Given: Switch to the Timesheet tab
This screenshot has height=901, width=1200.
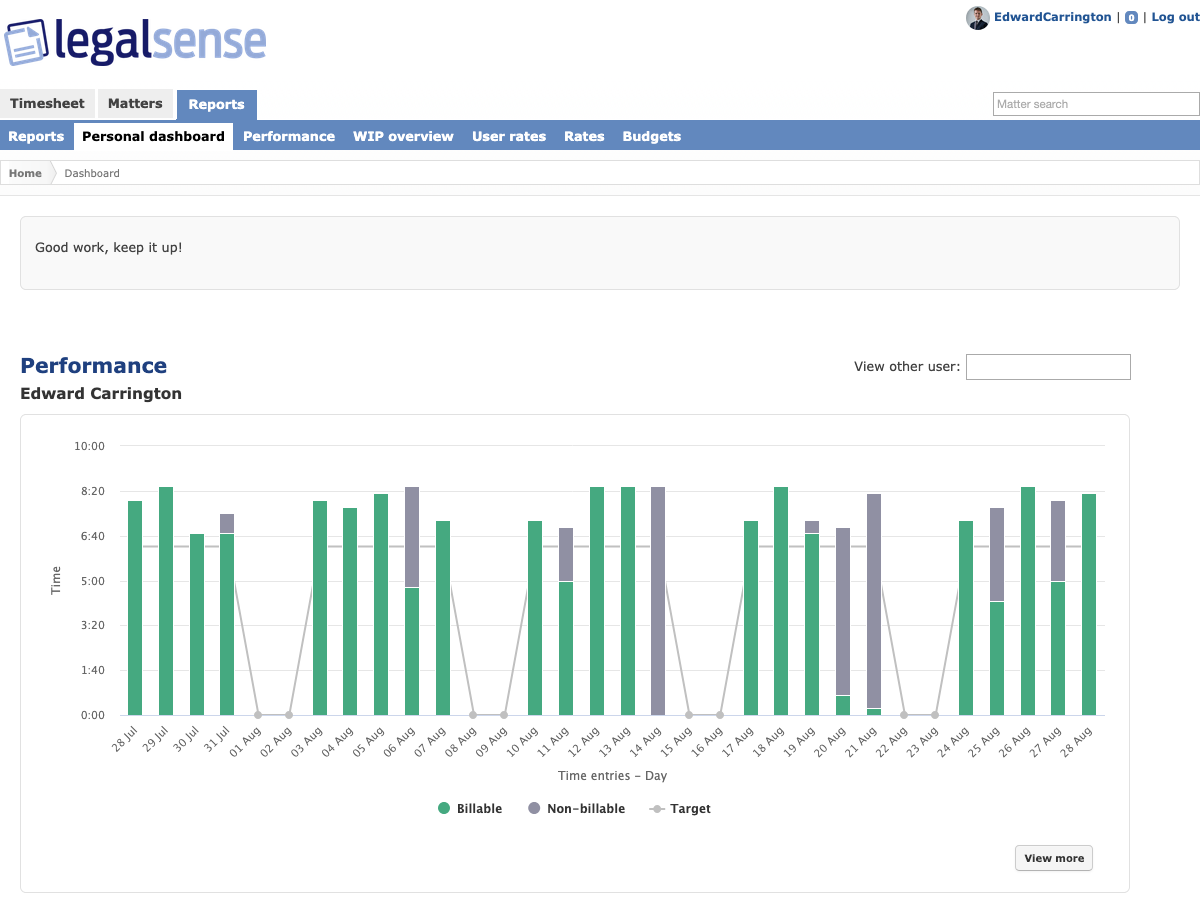Looking at the screenshot, I should (x=48, y=103).
